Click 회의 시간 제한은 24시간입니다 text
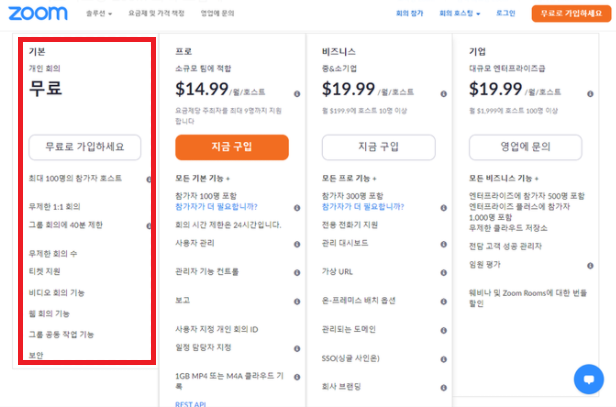This screenshot has width=616, height=407. pos(228,225)
